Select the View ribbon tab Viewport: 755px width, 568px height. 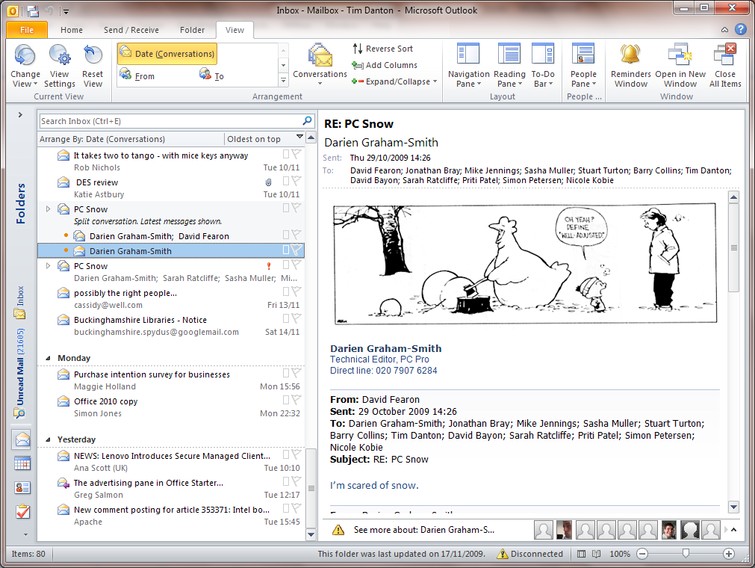[x=234, y=30]
